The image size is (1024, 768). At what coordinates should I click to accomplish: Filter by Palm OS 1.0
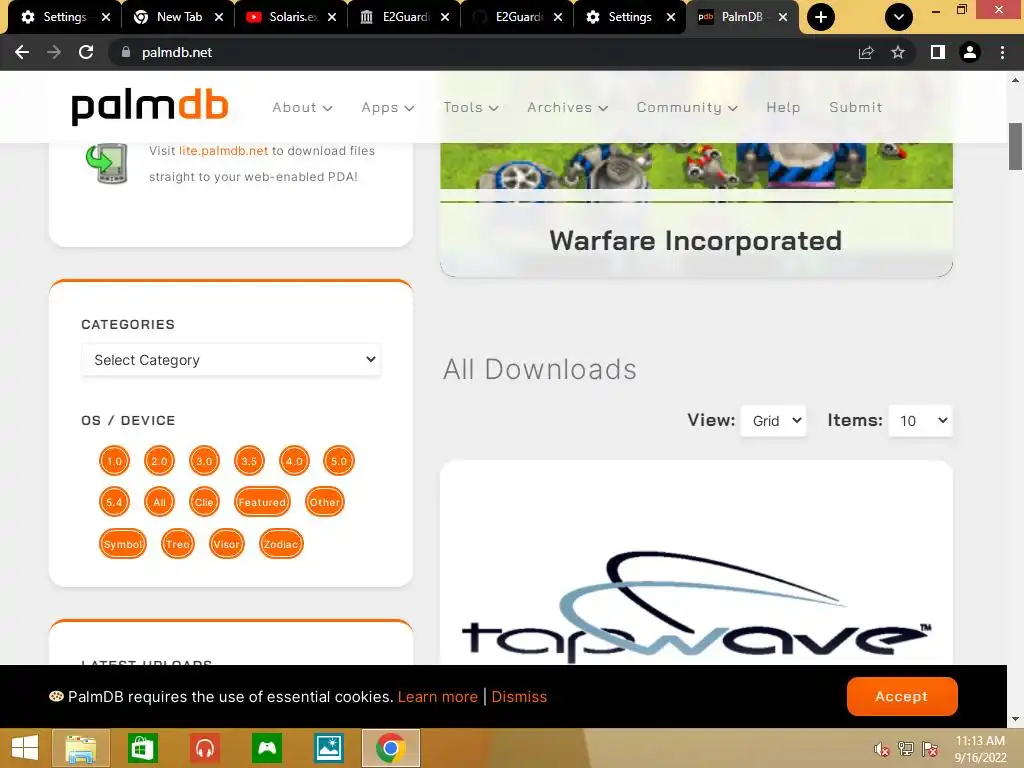pos(114,461)
